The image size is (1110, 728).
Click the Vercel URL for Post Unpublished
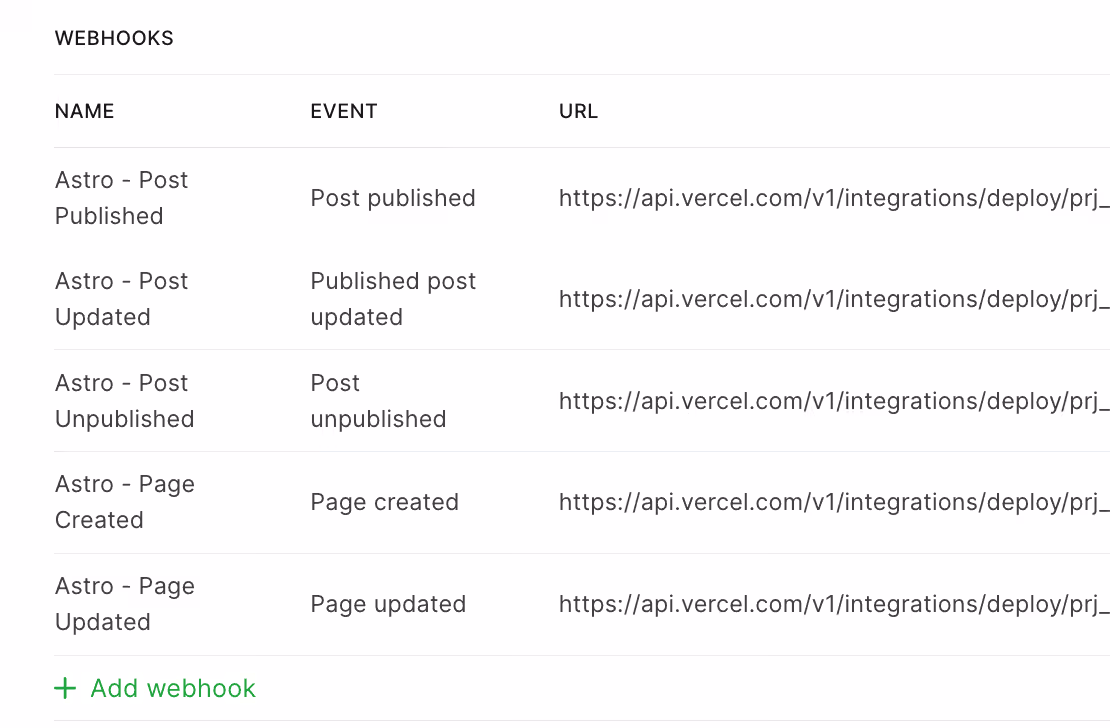click(834, 401)
